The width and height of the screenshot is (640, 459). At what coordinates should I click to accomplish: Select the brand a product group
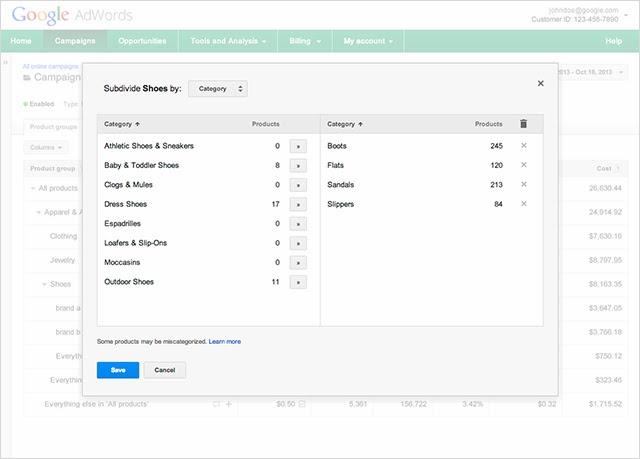pyautogui.click(x=68, y=308)
